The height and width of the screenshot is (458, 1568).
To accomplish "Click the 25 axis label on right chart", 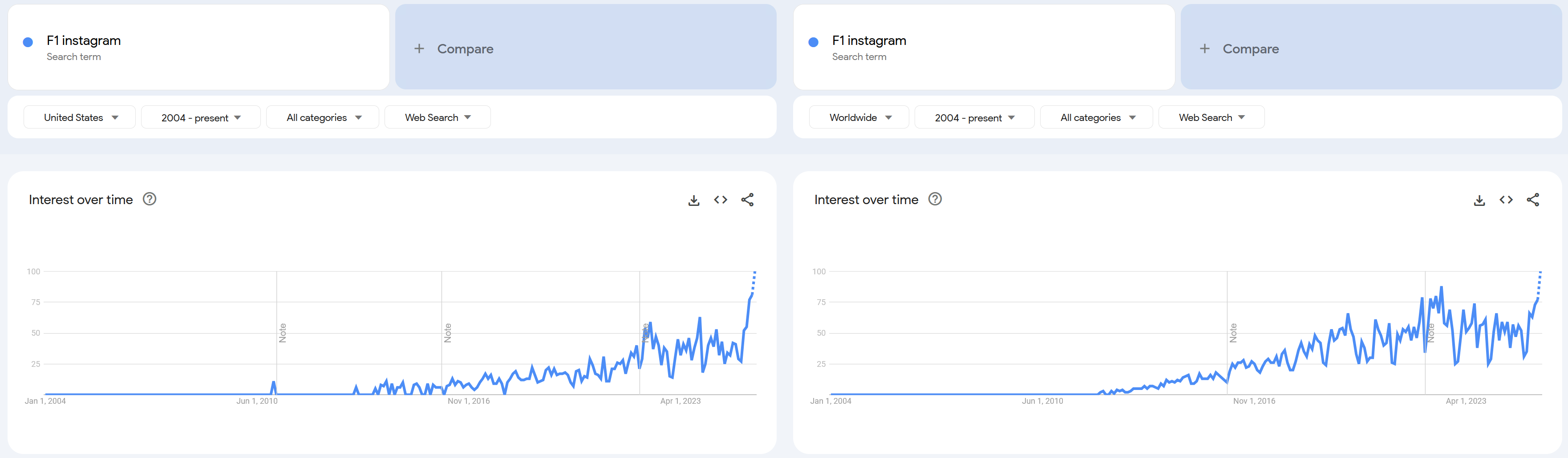I will click(x=821, y=364).
